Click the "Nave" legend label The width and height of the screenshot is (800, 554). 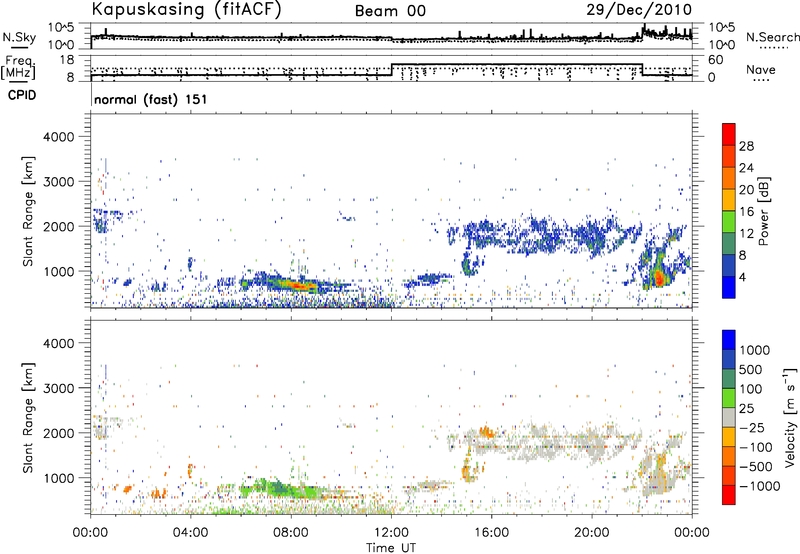761,69
